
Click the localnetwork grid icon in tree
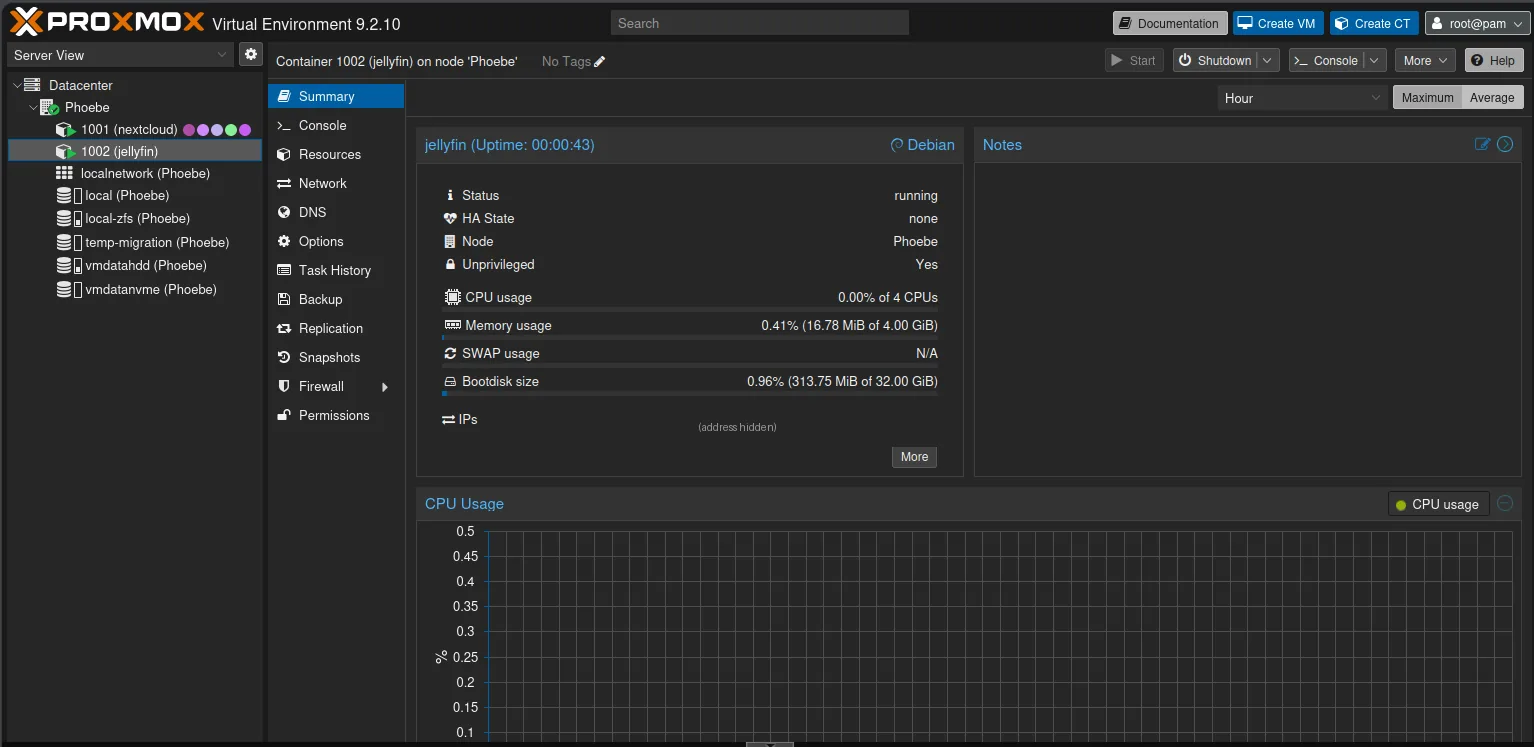[64, 173]
